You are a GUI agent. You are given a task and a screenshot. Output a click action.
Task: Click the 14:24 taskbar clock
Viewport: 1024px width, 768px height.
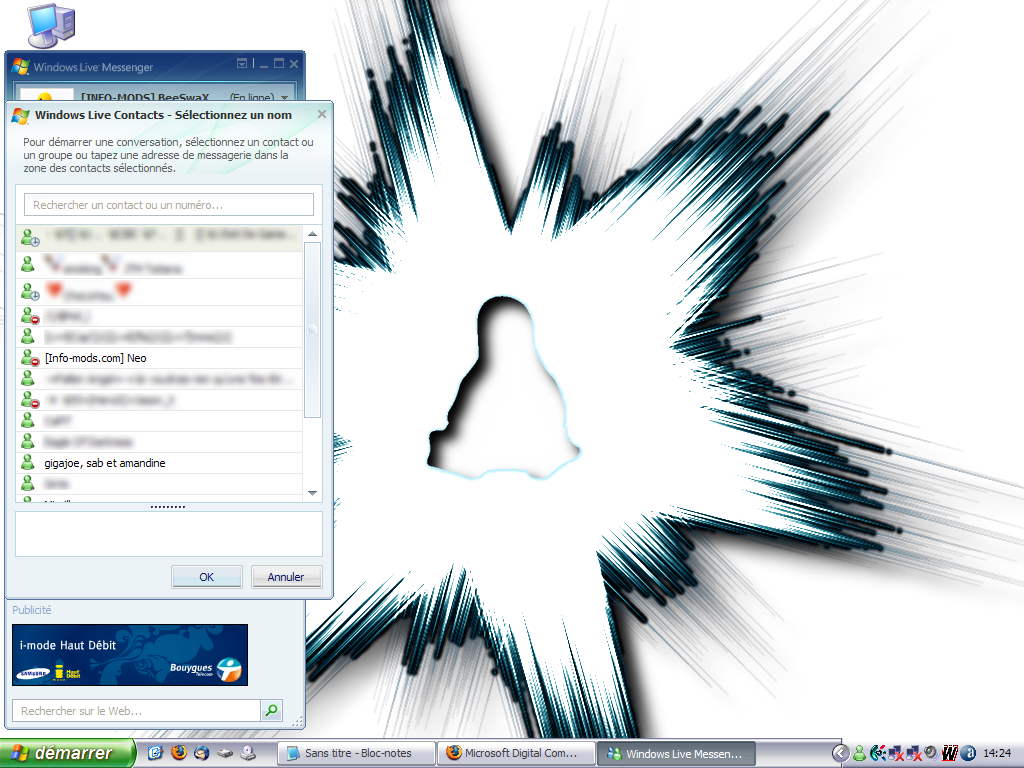pyautogui.click(x=997, y=754)
